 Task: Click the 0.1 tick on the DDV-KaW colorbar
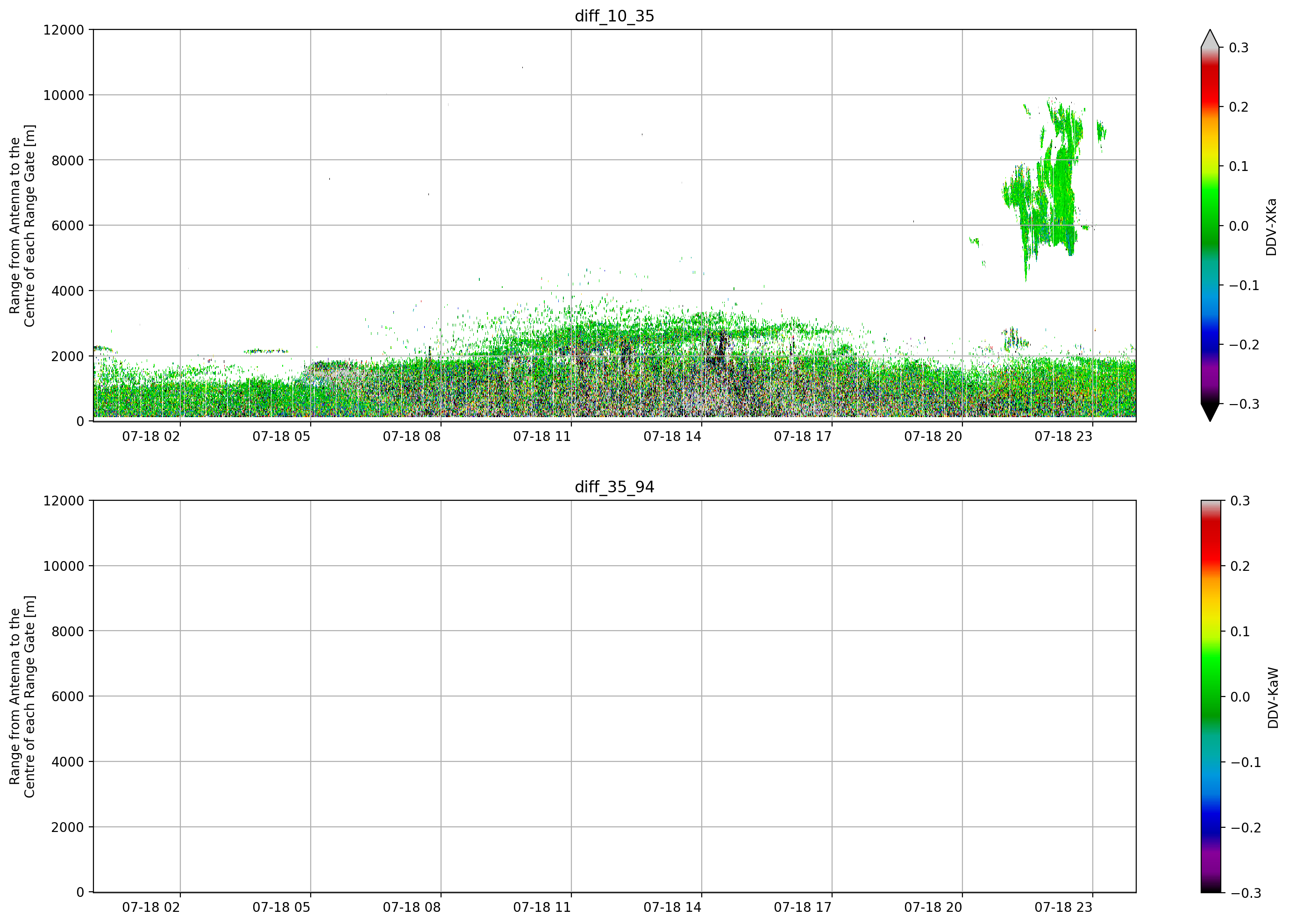point(1240,632)
